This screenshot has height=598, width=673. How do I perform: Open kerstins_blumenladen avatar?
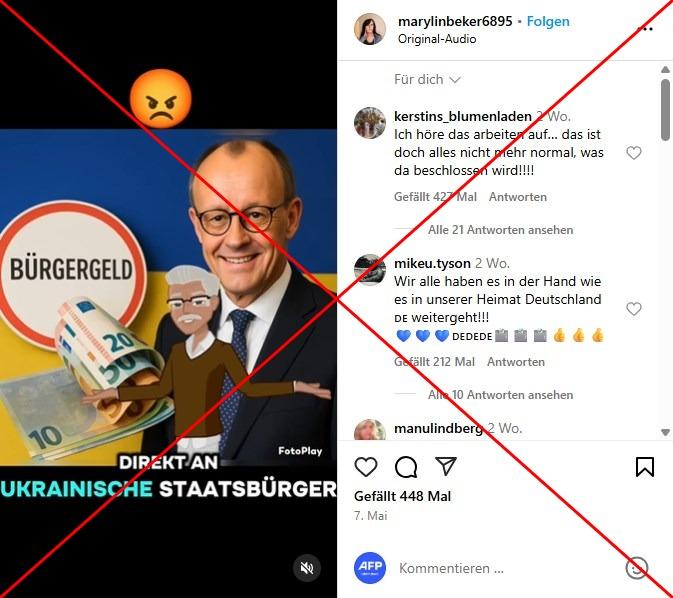pos(370,123)
